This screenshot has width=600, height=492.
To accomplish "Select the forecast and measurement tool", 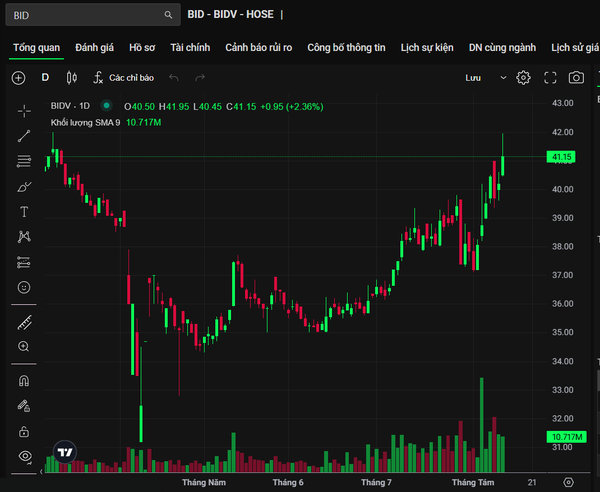I will click(24, 262).
